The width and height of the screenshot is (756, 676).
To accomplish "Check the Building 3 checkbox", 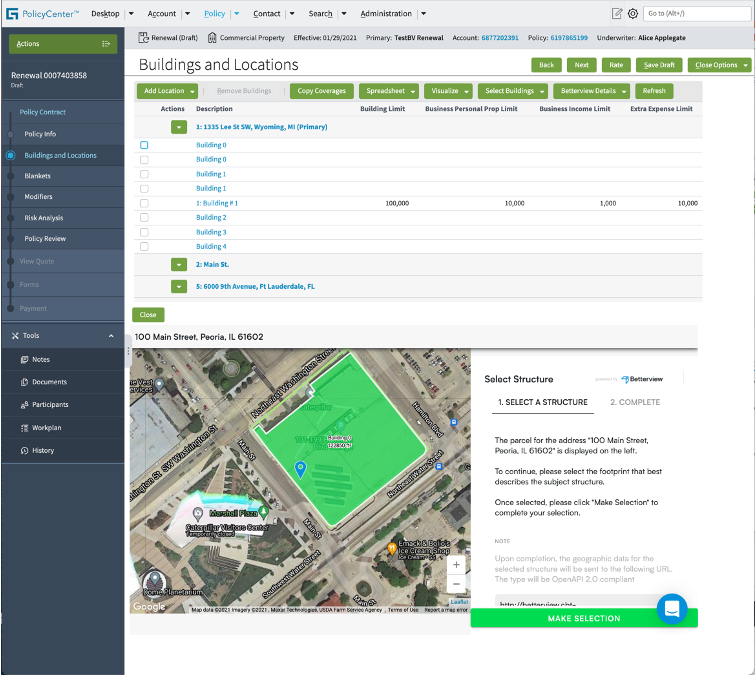I will pos(144,232).
